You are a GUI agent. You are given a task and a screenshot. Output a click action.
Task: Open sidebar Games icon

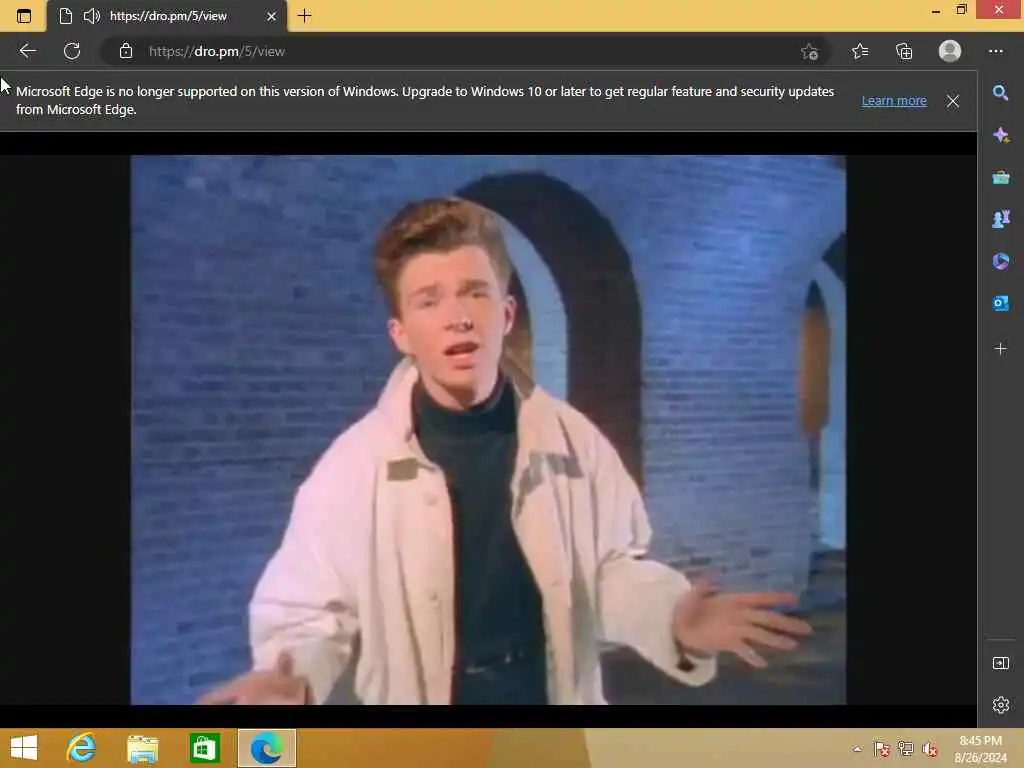pos(1000,219)
